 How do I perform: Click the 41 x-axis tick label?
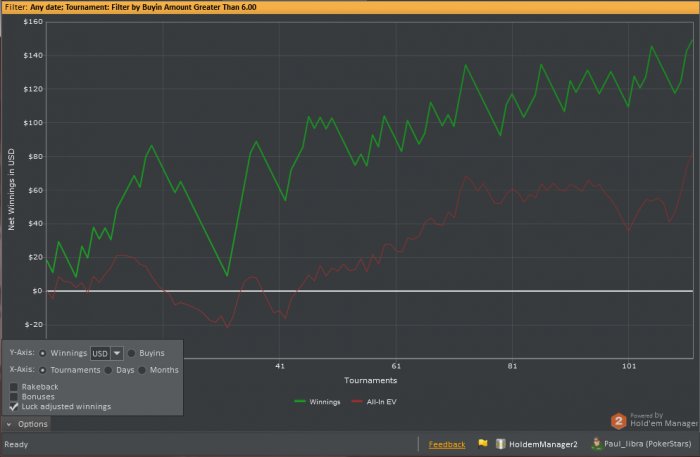pos(280,366)
